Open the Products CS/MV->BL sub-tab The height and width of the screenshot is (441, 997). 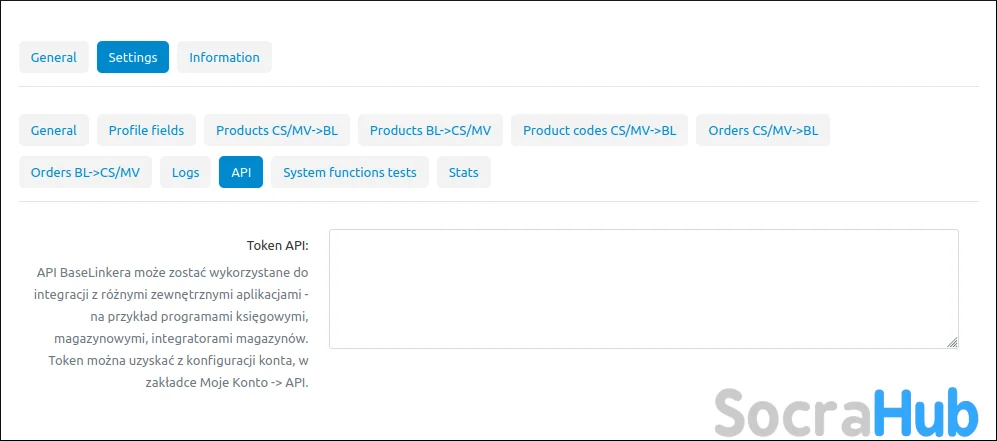[x=277, y=130]
